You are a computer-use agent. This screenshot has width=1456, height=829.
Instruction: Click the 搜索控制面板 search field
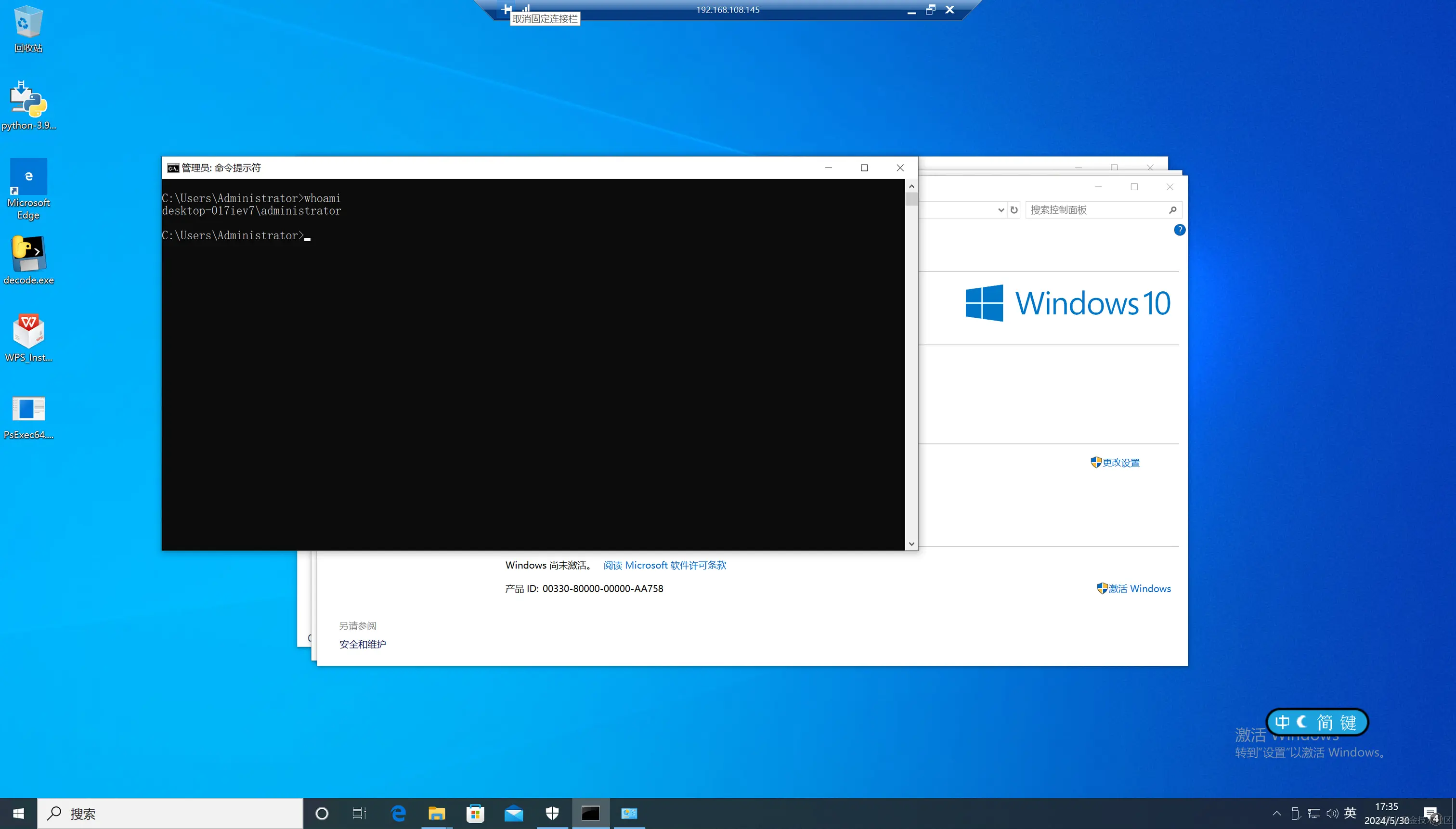1096,210
